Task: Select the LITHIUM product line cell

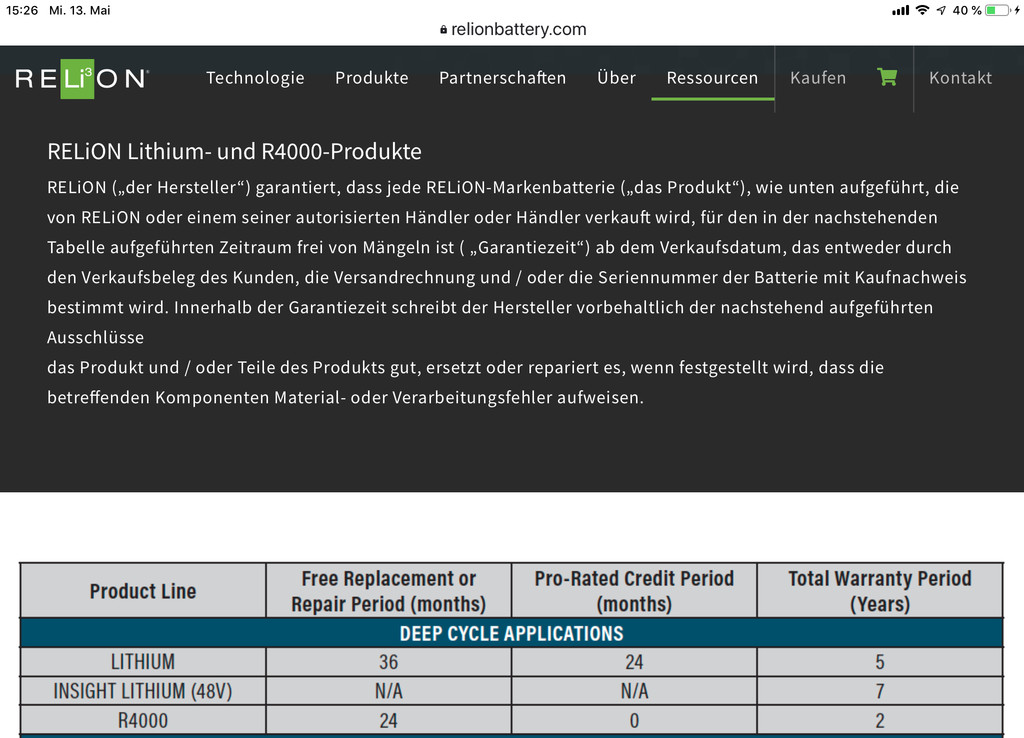Action: click(x=143, y=662)
